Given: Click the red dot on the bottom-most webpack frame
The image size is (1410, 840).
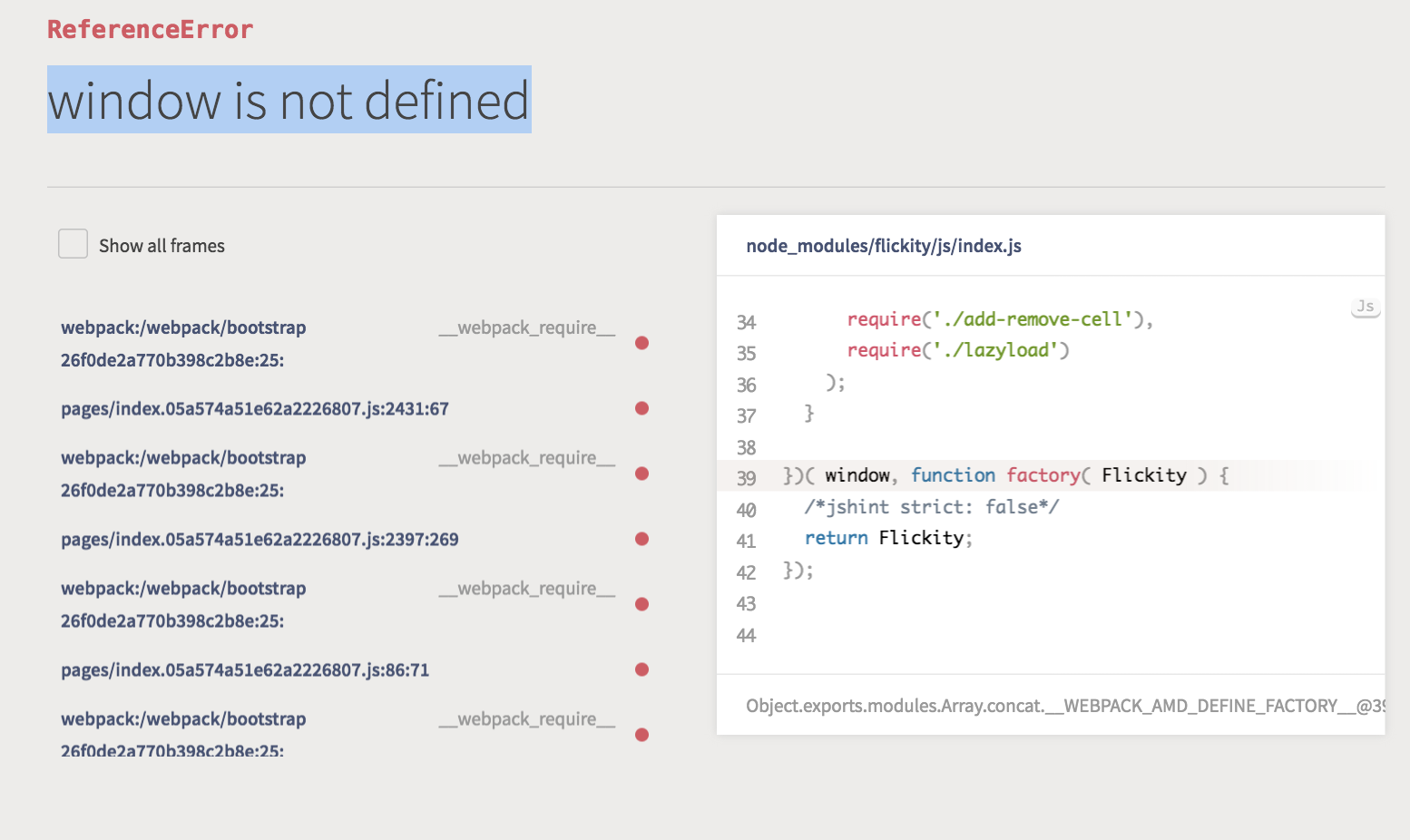Looking at the screenshot, I should (641, 735).
